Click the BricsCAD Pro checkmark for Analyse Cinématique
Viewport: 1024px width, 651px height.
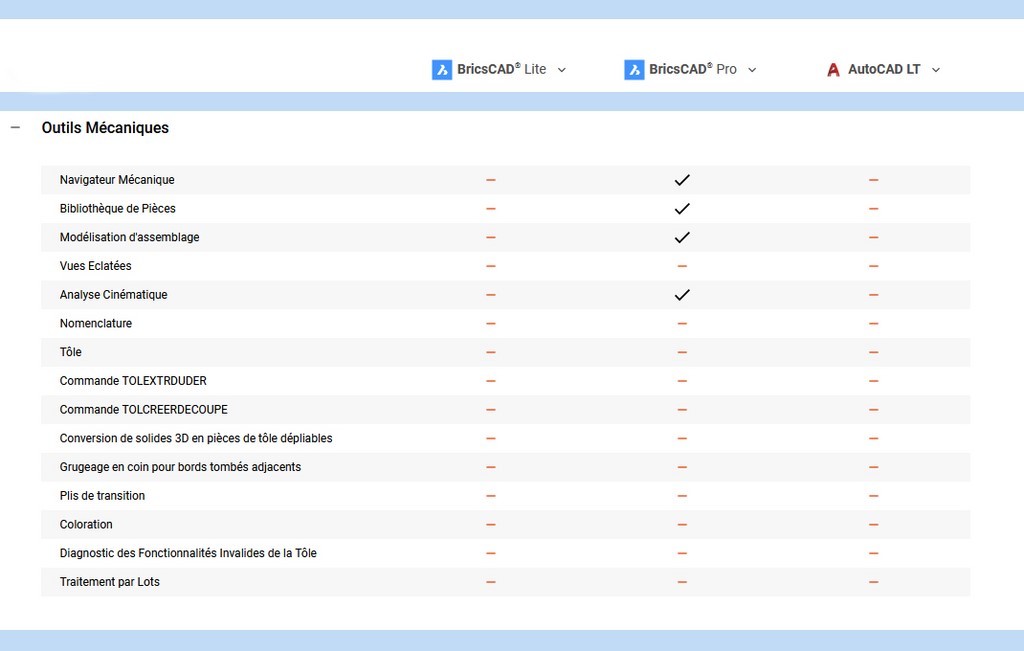682,294
